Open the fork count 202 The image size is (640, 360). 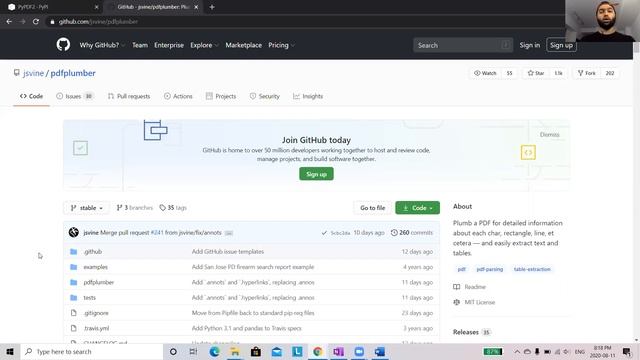click(x=610, y=73)
